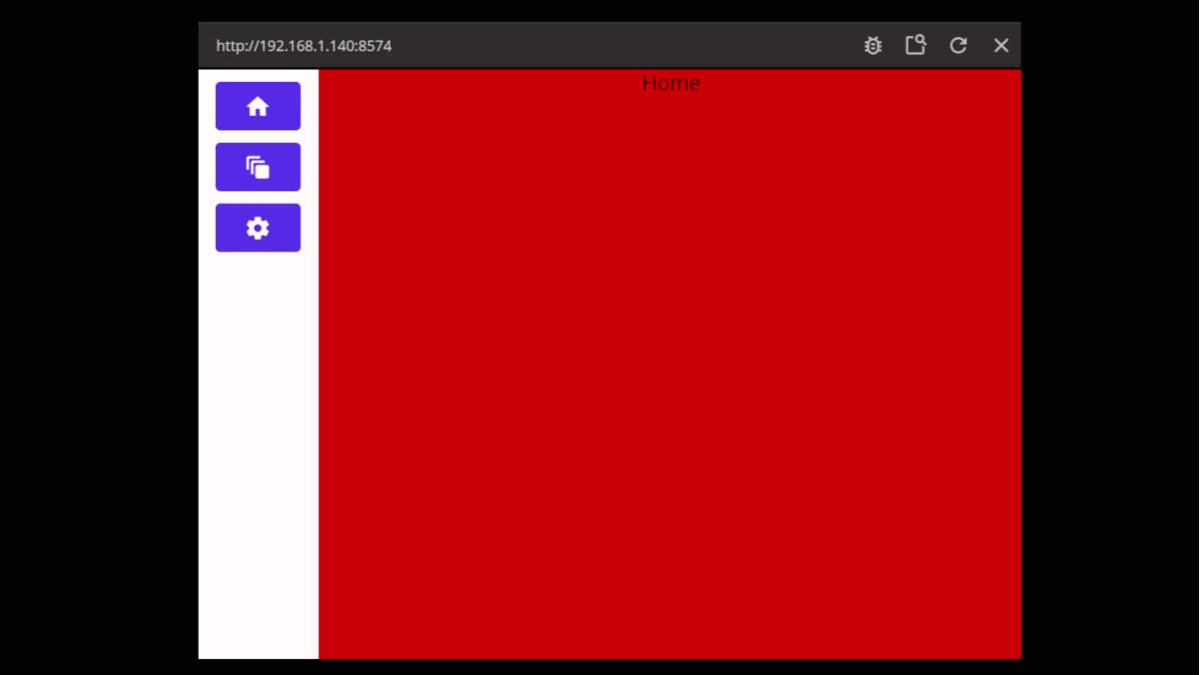Click the Home icon button in sidebar

[258, 106]
